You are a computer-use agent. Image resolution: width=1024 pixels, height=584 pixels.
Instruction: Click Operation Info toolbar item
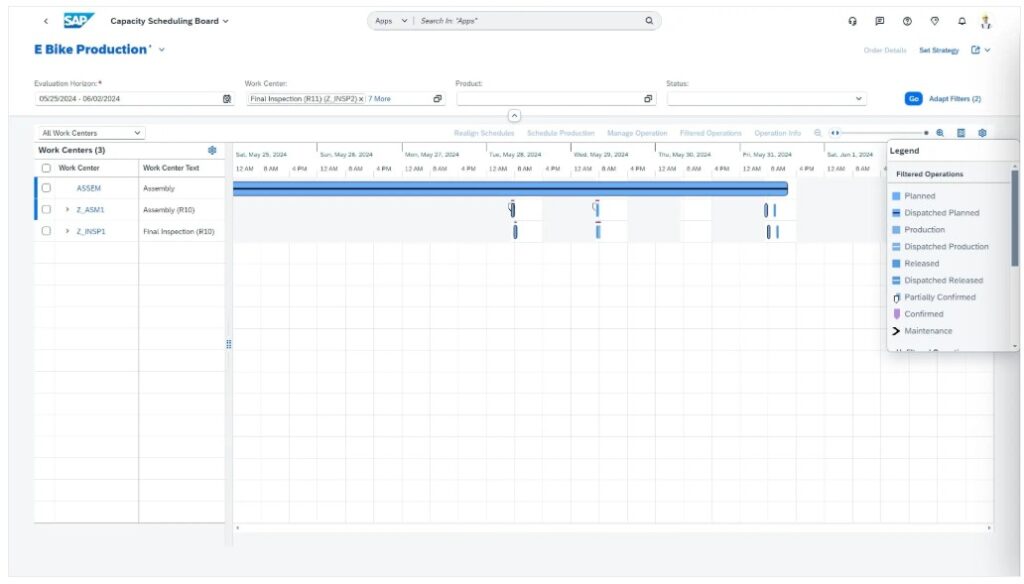click(x=777, y=133)
